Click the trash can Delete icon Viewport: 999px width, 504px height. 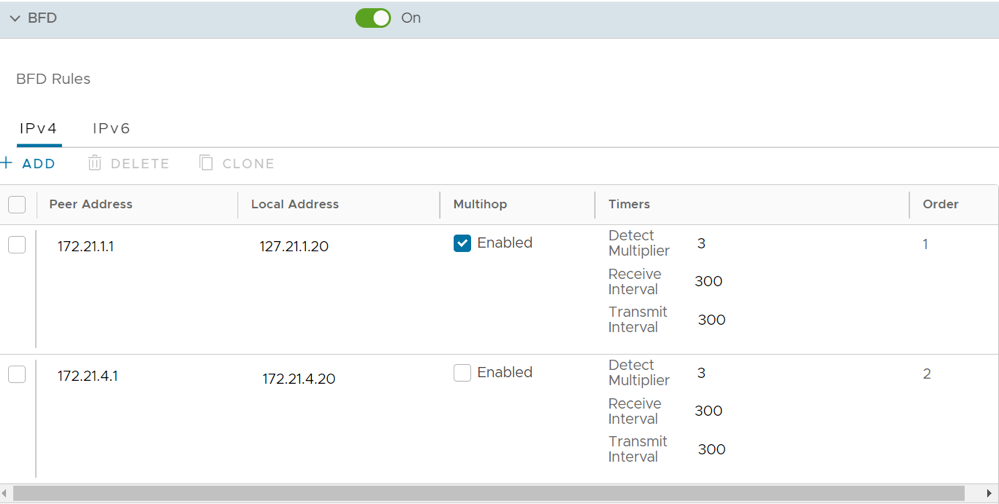pos(95,163)
